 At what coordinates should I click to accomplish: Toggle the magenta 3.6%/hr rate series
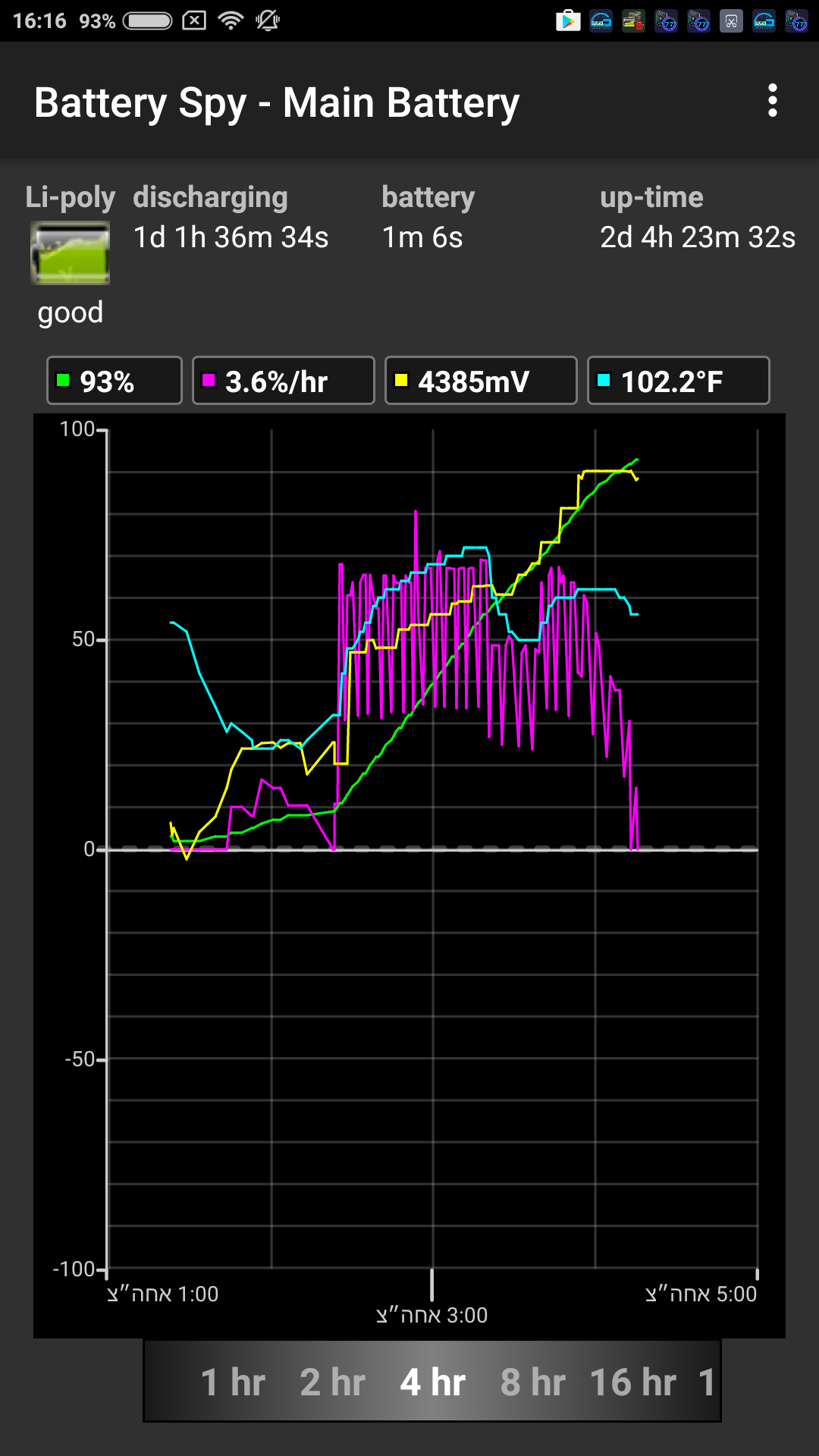283,381
